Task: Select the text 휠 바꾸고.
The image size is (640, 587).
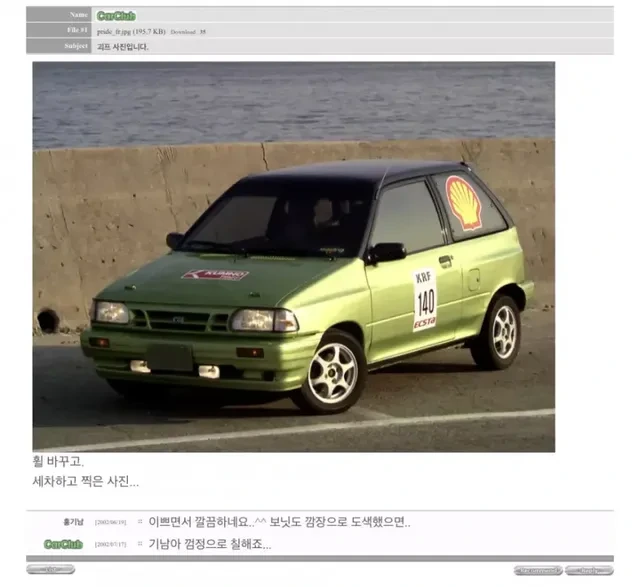Action: (x=58, y=462)
